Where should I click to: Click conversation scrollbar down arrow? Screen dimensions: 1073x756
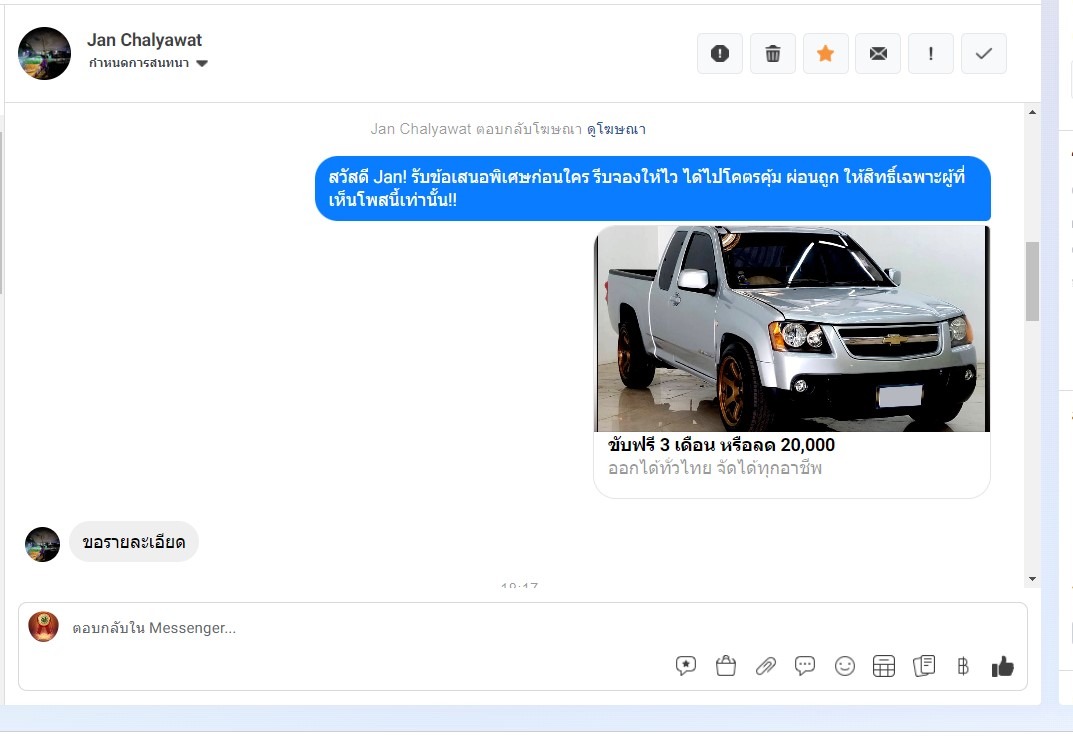1032,579
